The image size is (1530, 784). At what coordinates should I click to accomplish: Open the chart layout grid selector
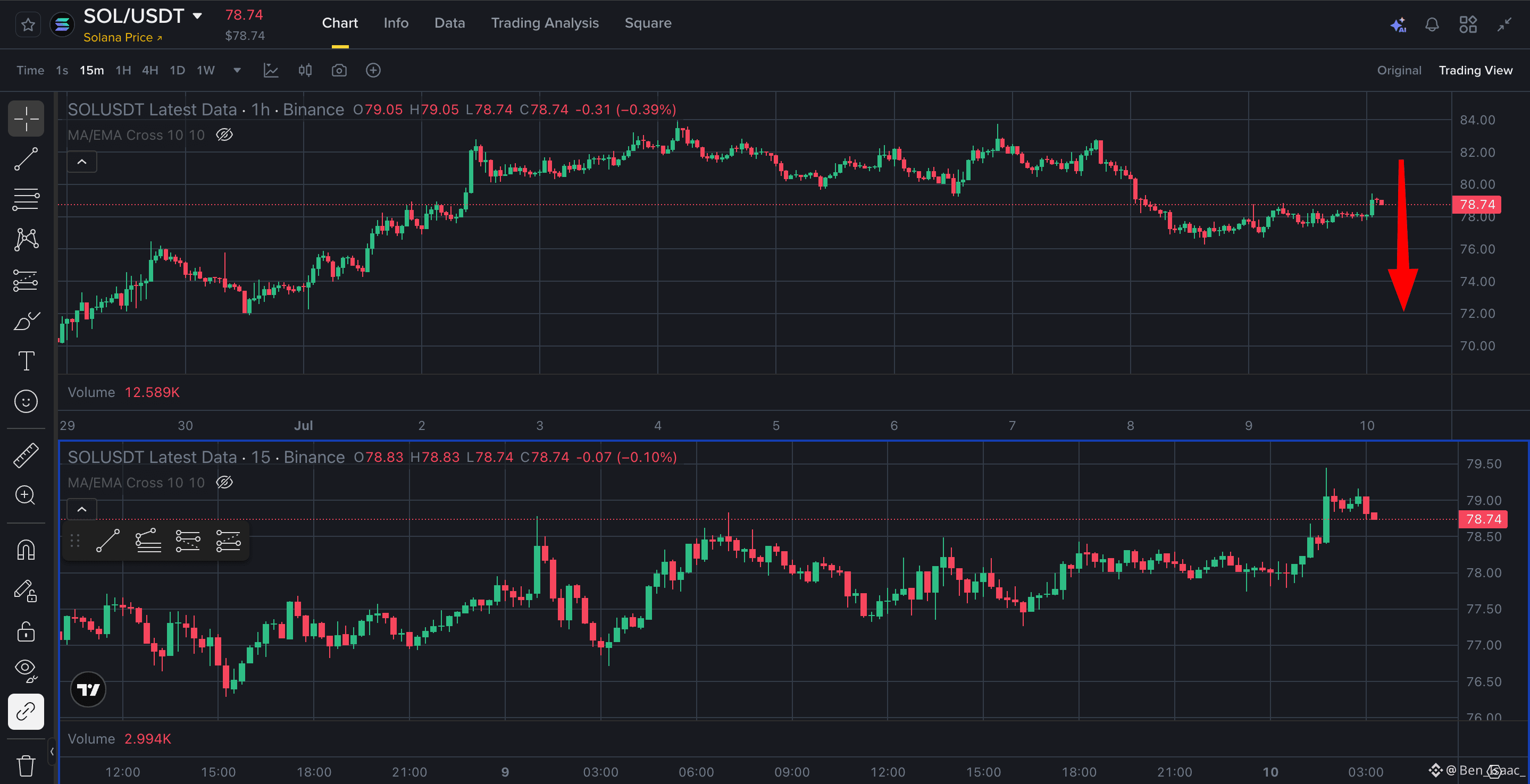click(x=1468, y=24)
